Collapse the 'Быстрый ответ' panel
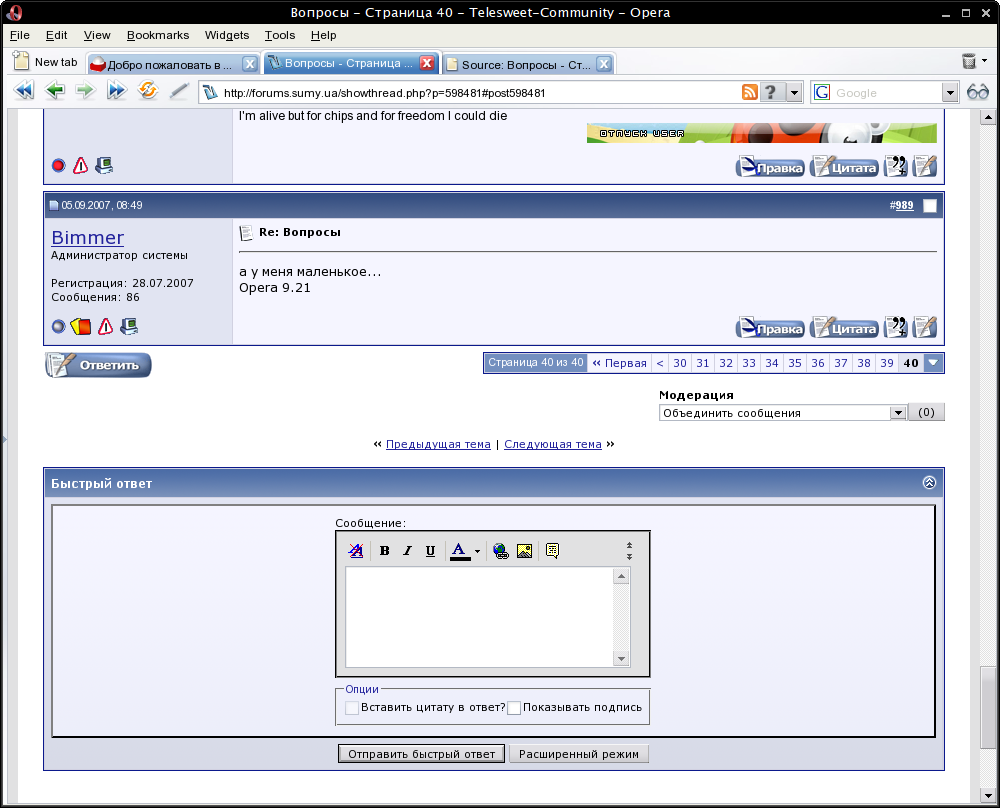The width and height of the screenshot is (1000, 808). click(929, 483)
